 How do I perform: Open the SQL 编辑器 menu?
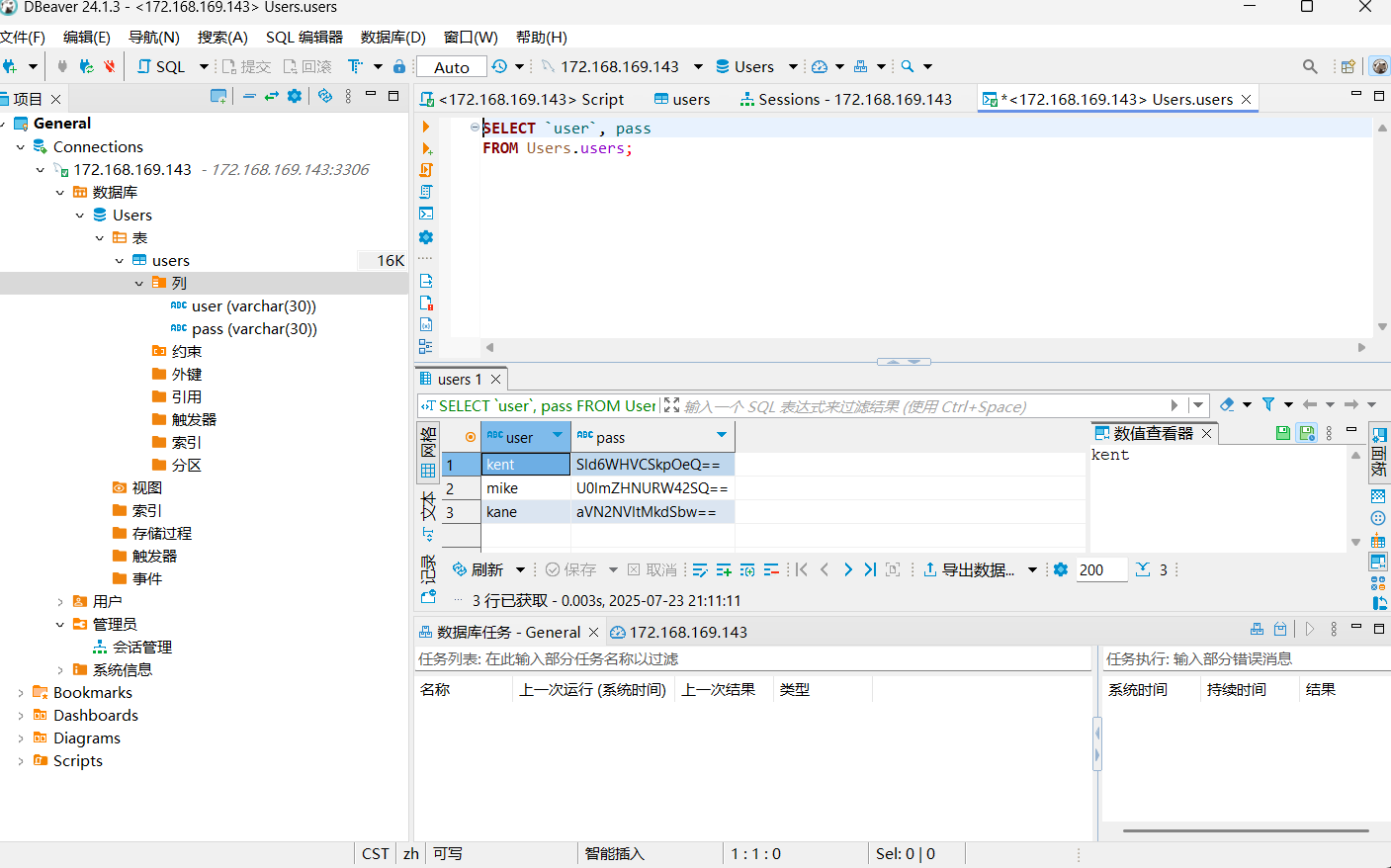click(x=304, y=37)
